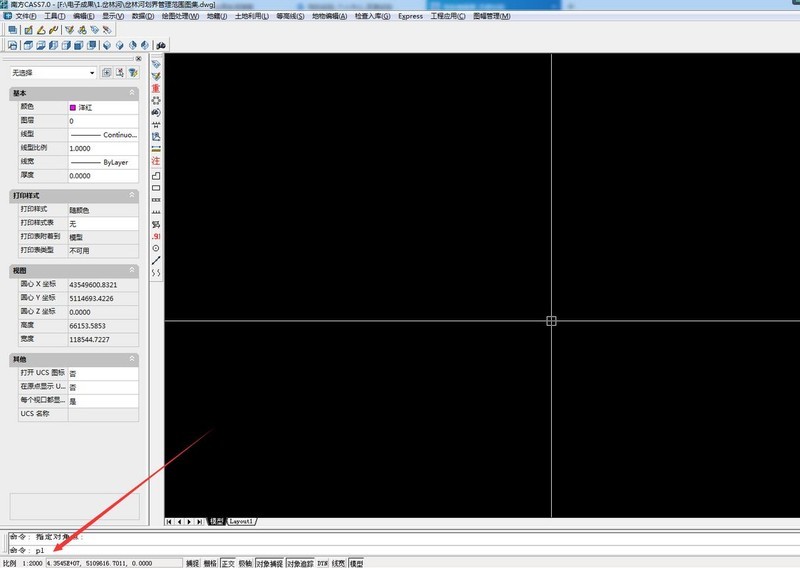
Task: Click the 线宽 lineweight status button
Action: pyautogui.click(x=338, y=563)
